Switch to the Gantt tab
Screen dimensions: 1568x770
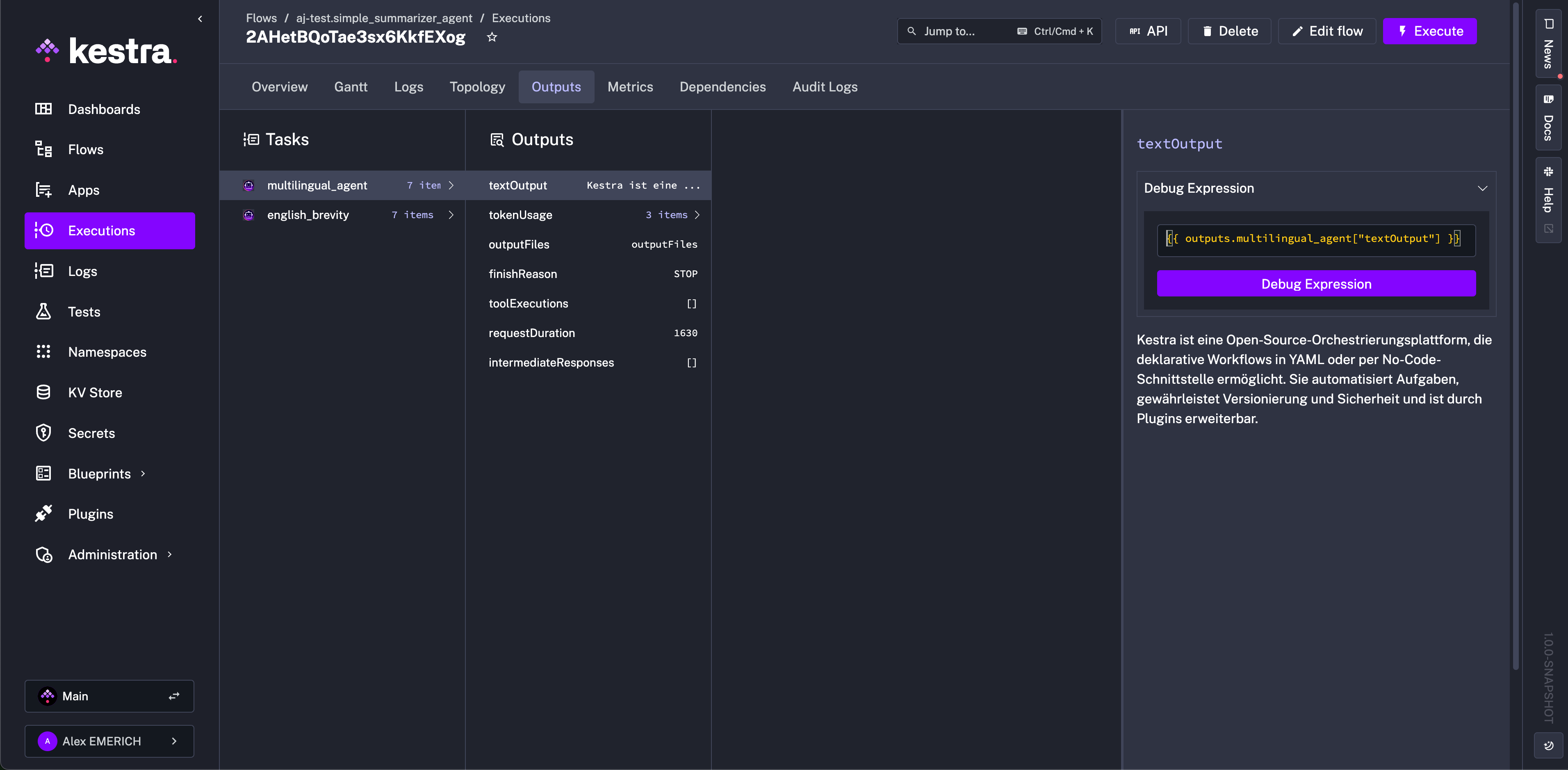(351, 87)
